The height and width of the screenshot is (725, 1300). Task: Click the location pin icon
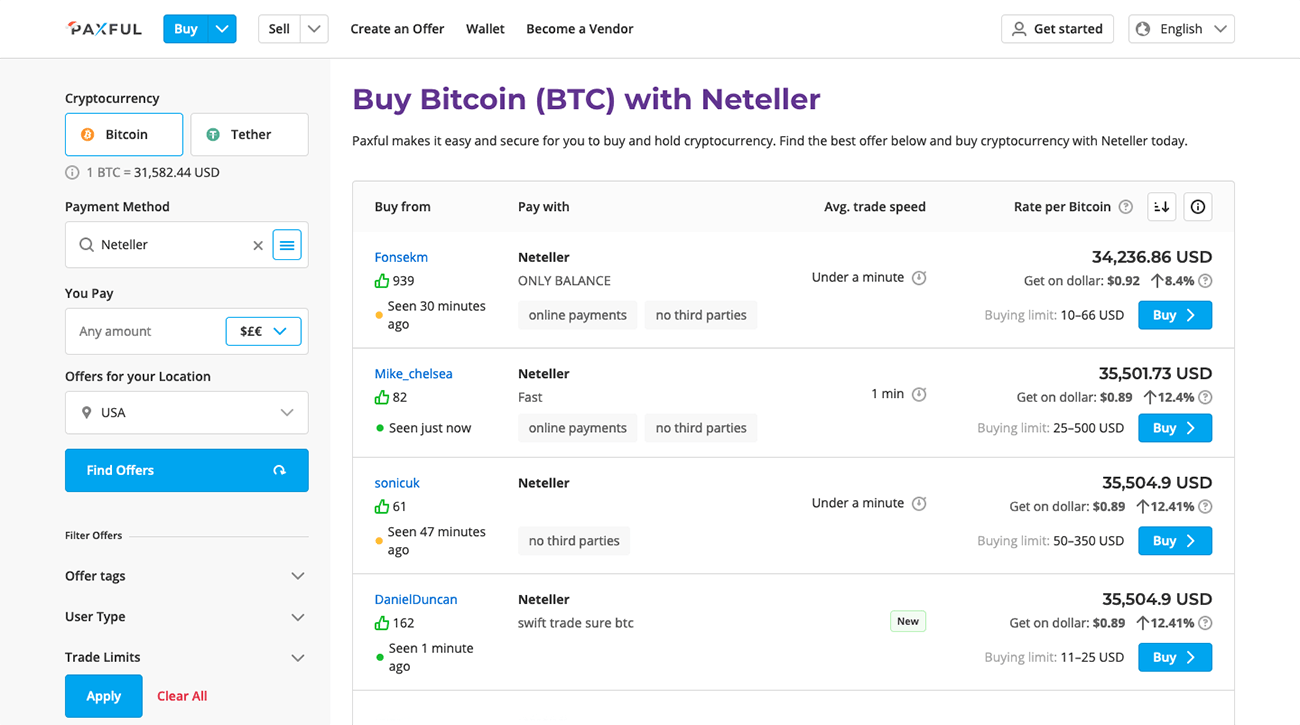86,412
